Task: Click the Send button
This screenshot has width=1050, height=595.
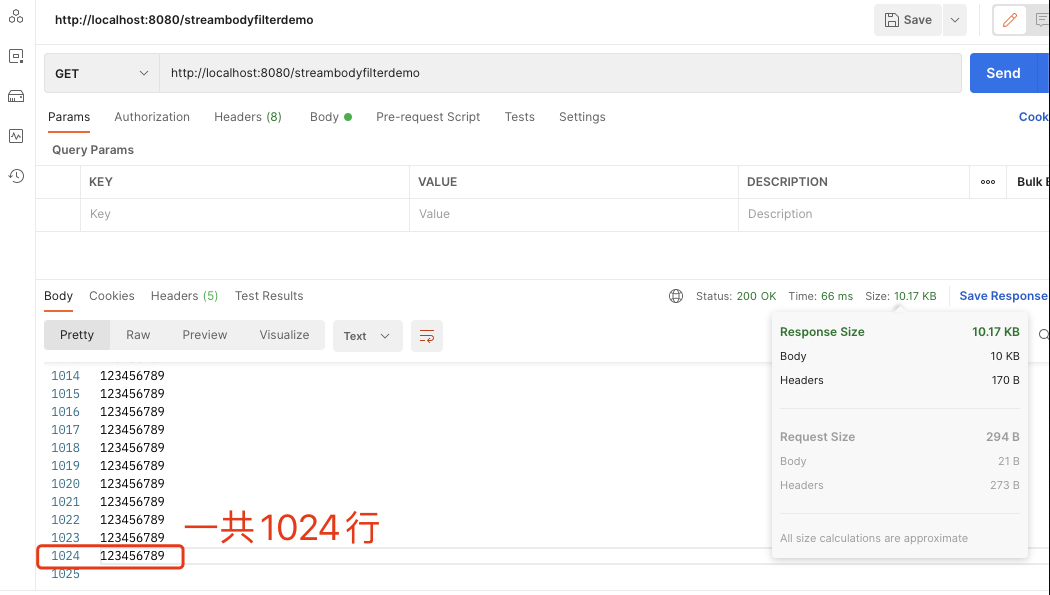Action: 1003,73
